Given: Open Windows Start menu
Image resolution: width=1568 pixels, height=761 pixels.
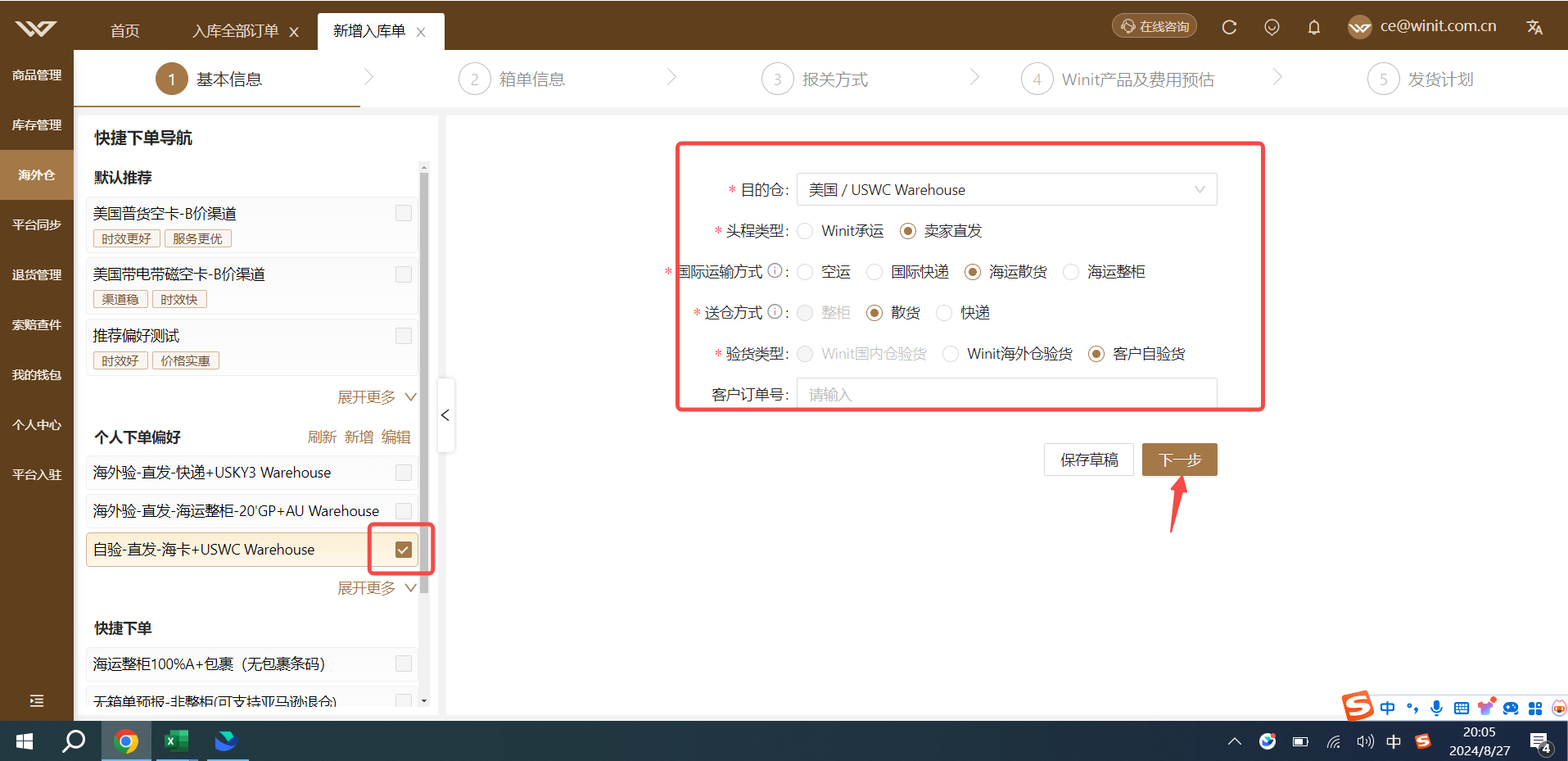Looking at the screenshot, I should (x=25, y=741).
